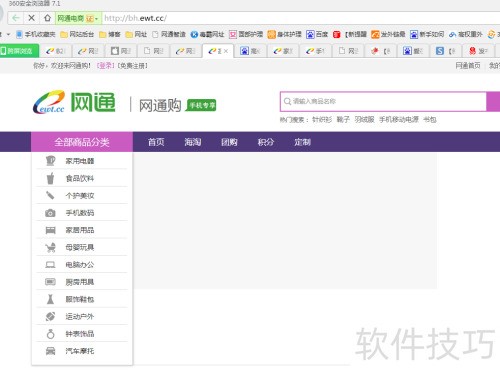The image size is (500, 381).
Task: Open the 博客 bookmark folder
Action: (110, 34)
